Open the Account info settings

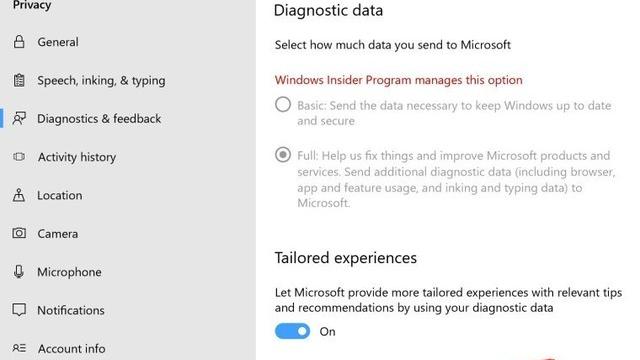pyautogui.click(x=71, y=349)
